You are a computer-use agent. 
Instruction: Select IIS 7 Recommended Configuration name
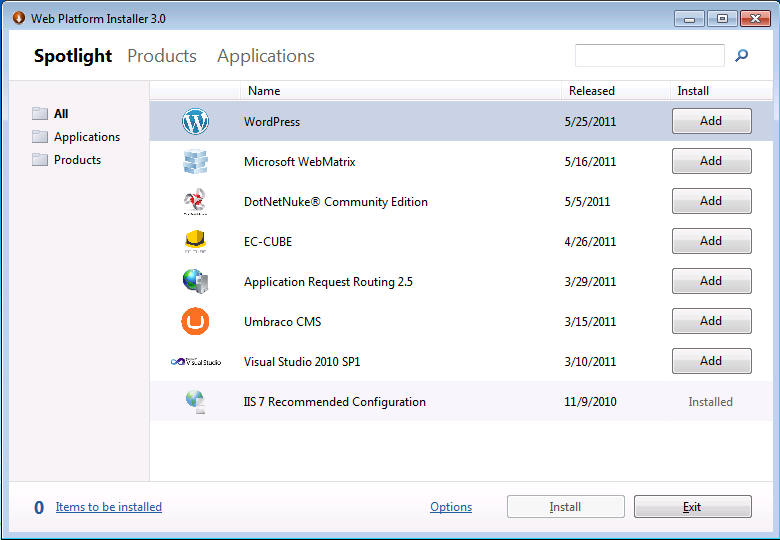[x=334, y=402]
